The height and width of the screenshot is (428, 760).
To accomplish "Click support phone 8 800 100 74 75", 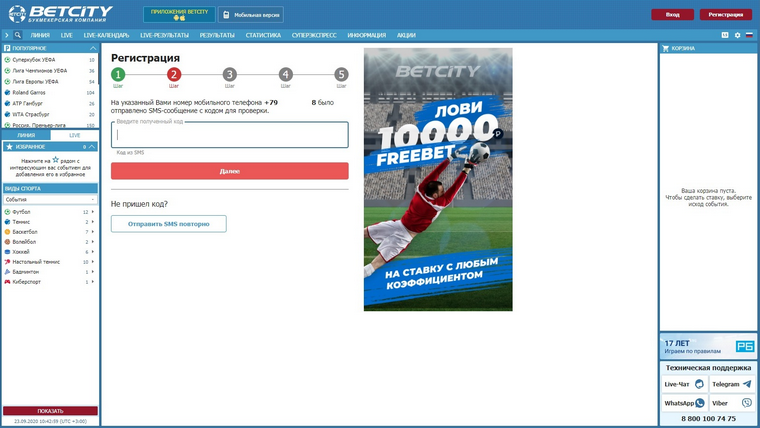I will click(708, 418).
